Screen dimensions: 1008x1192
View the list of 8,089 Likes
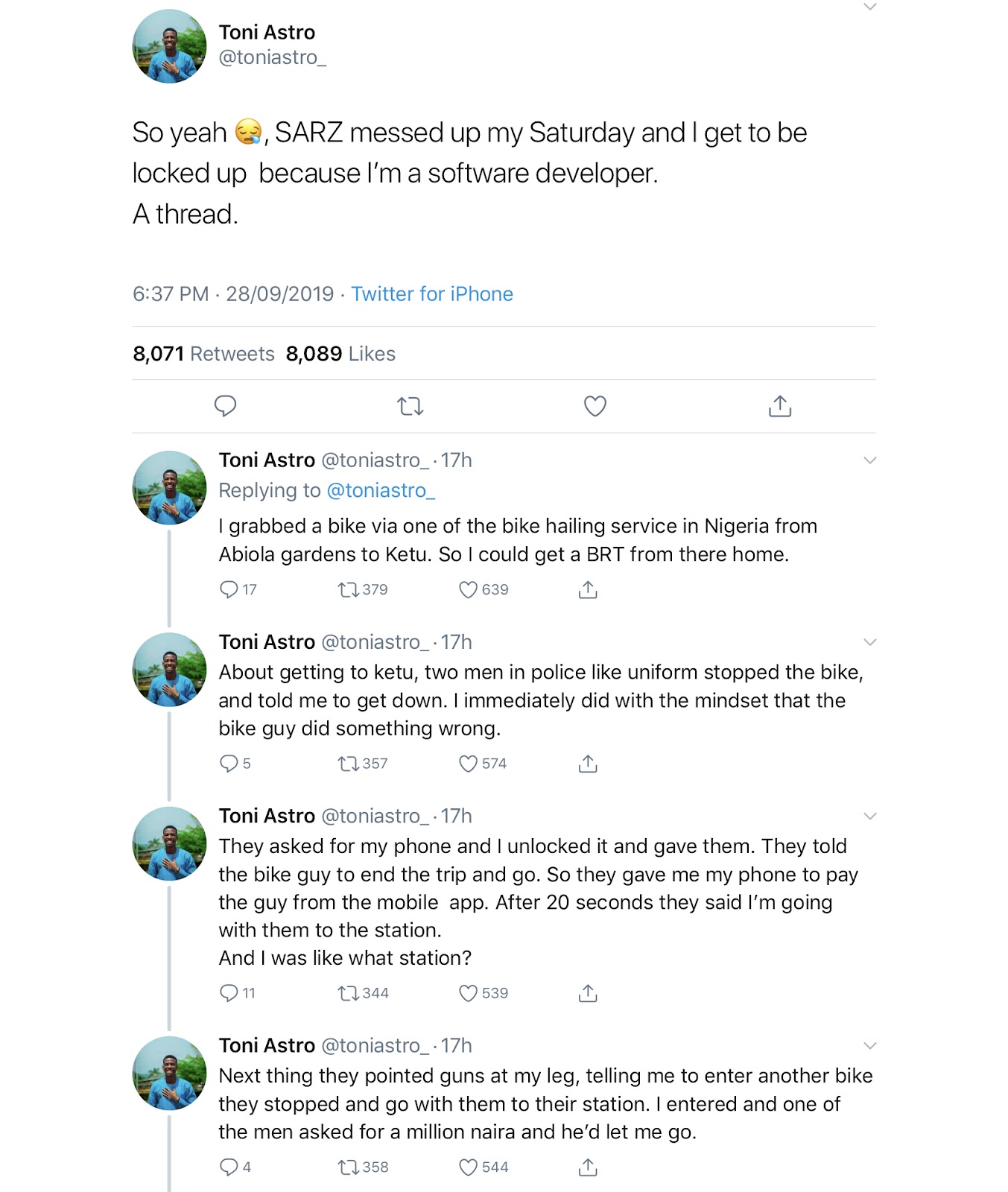(340, 354)
